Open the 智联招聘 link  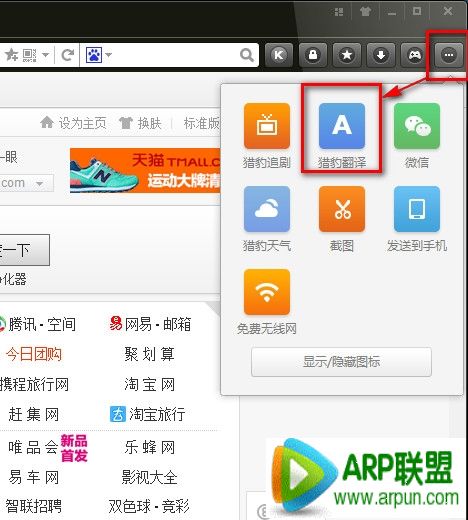coord(34,506)
